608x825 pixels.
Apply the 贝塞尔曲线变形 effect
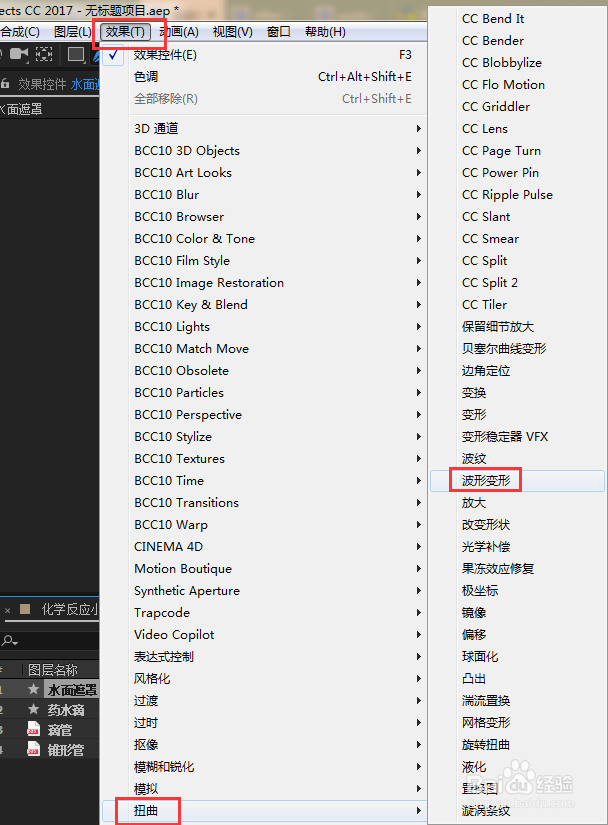pos(518,349)
